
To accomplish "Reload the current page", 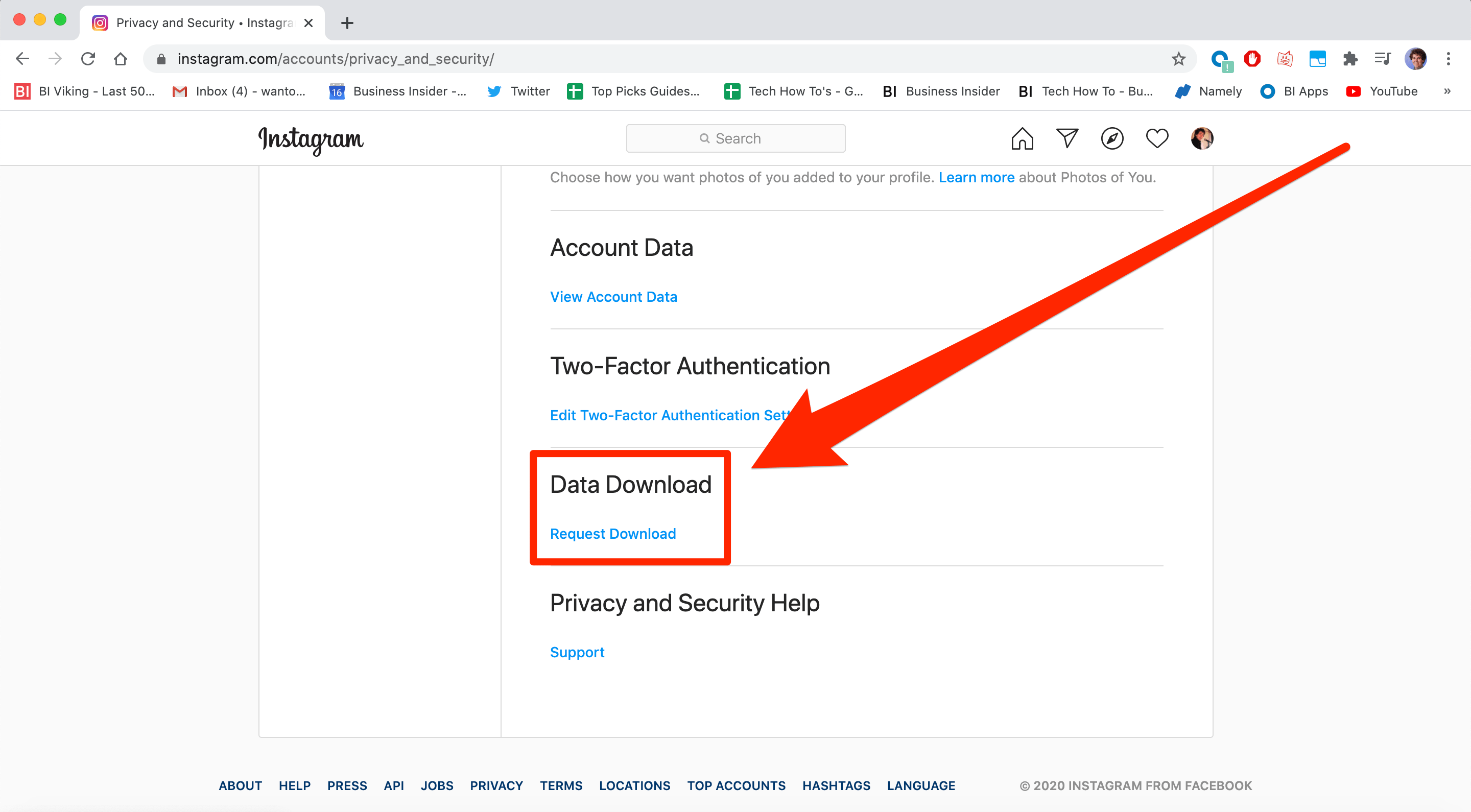I will pyautogui.click(x=88, y=59).
